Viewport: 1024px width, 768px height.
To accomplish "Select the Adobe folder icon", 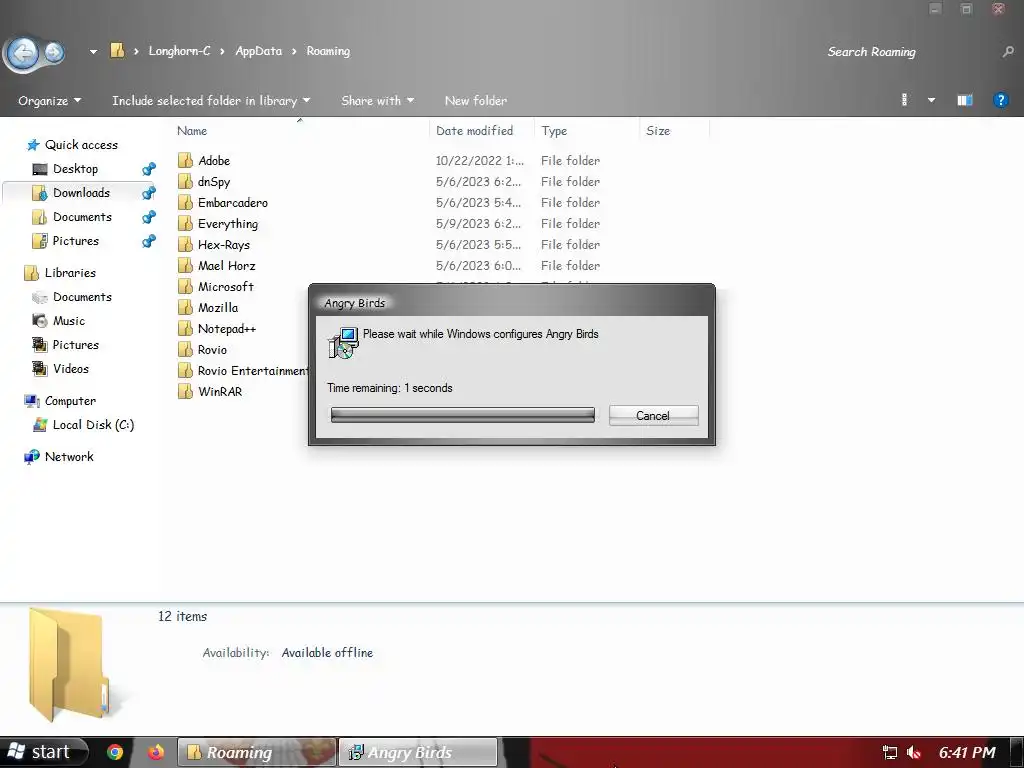I will (185, 160).
